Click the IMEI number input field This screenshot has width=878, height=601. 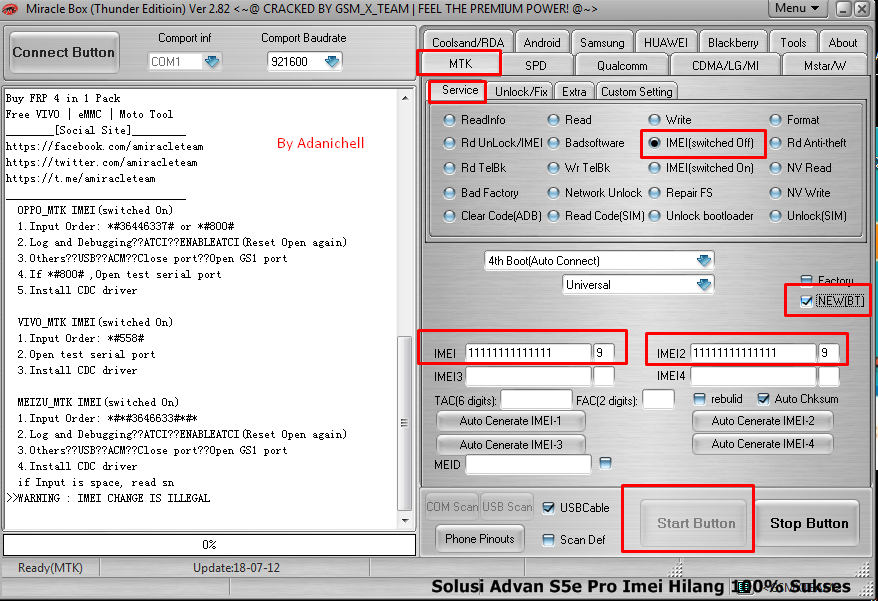click(528, 353)
